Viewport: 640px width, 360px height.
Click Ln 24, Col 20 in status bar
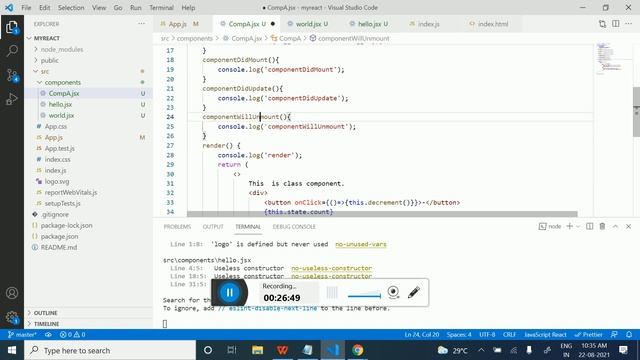[x=422, y=334]
